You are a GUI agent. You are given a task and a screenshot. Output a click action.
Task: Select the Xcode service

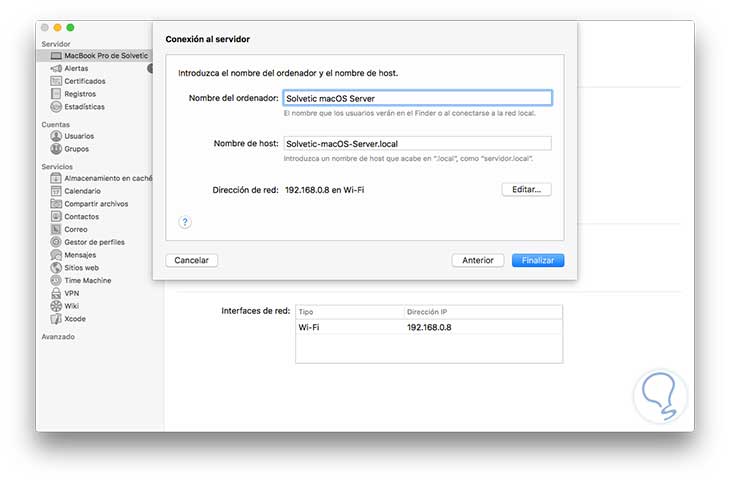click(x=75, y=319)
